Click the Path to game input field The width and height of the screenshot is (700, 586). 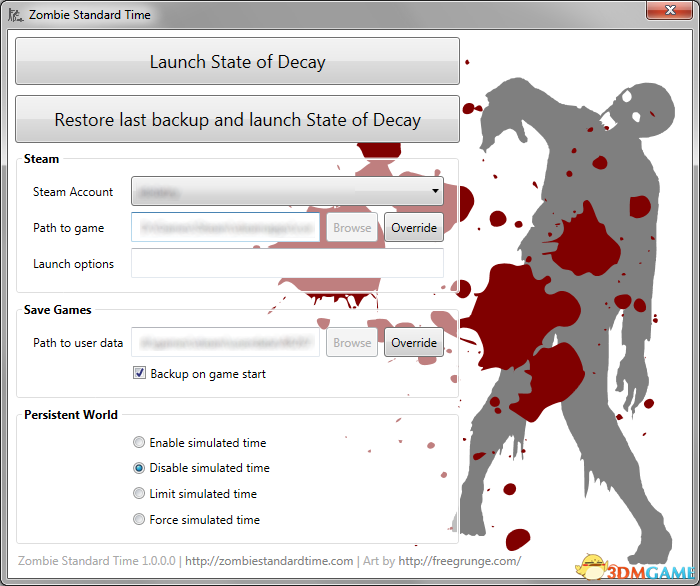[225, 227]
